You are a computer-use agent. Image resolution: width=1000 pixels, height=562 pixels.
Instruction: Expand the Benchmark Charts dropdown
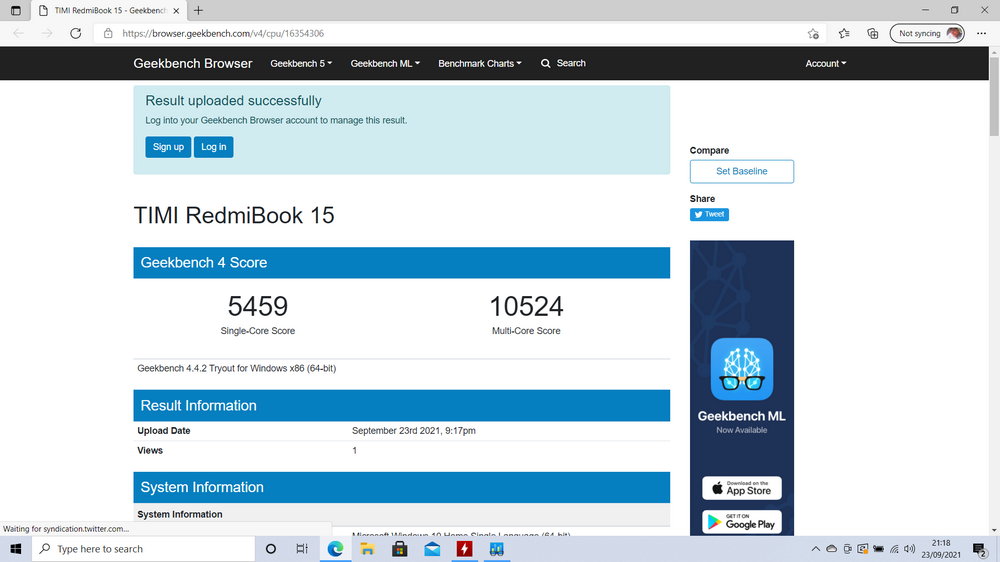(480, 63)
